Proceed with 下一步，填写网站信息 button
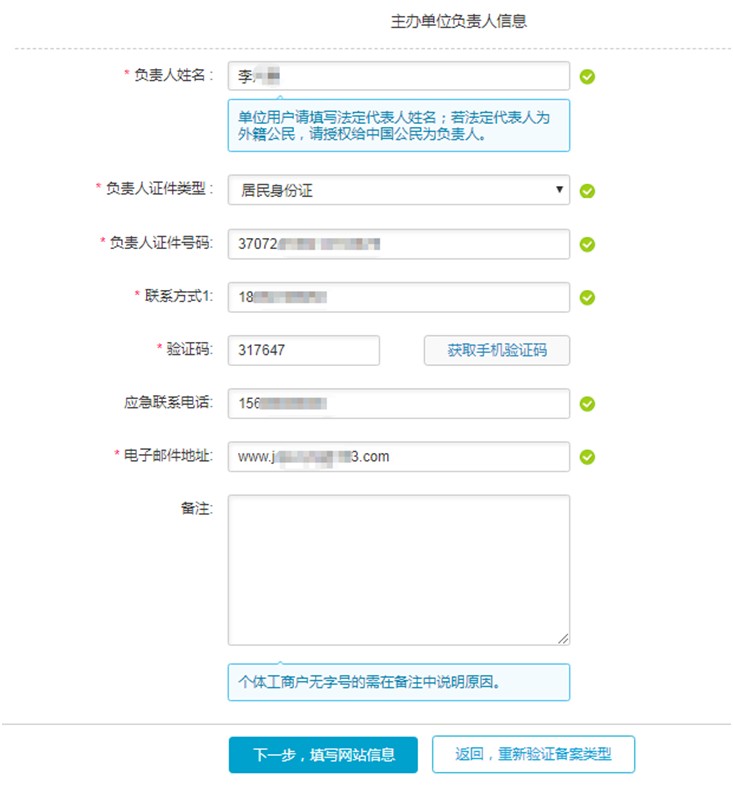This screenshot has width=733, height=793. tap(323, 755)
